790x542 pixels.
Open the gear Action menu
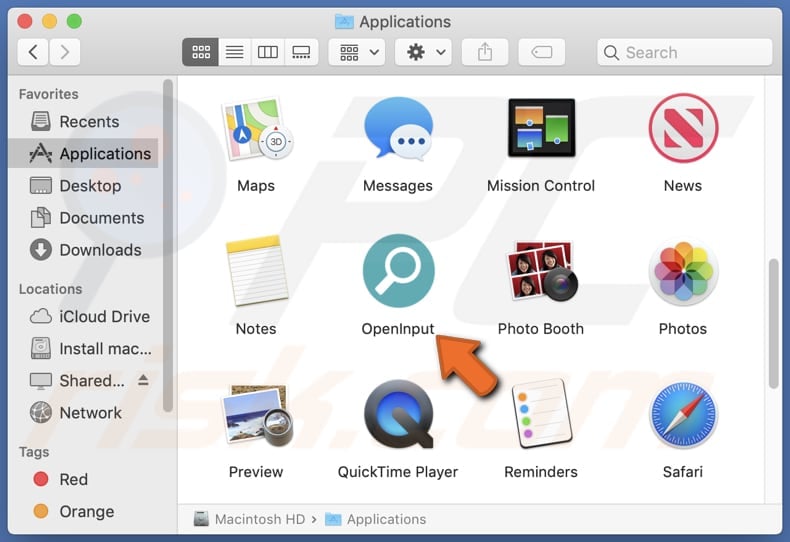[423, 52]
